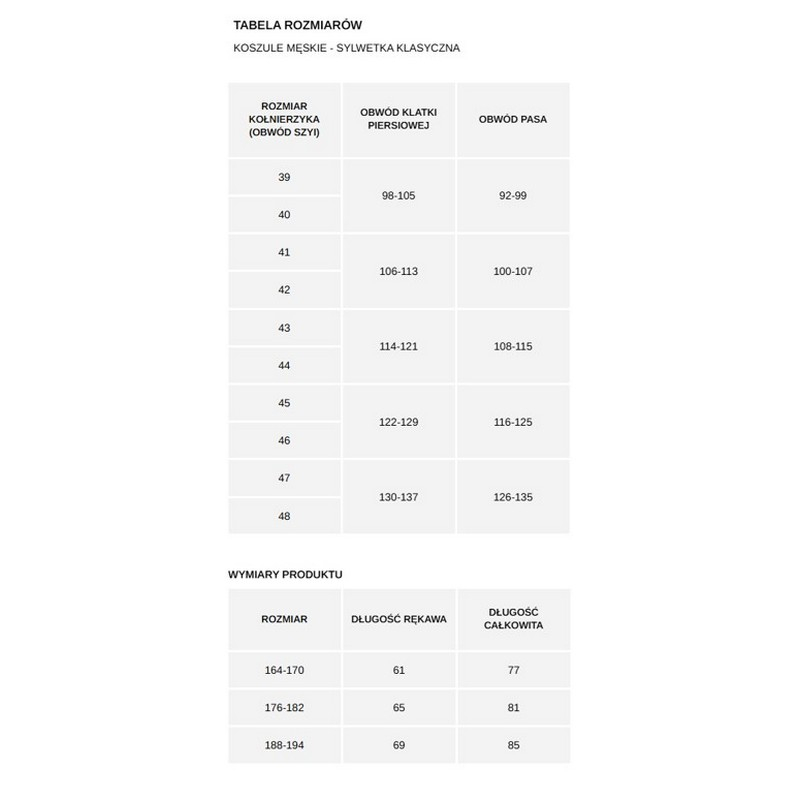Select collar size 45 cell
The image size is (800, 800).
click(284, 403)
